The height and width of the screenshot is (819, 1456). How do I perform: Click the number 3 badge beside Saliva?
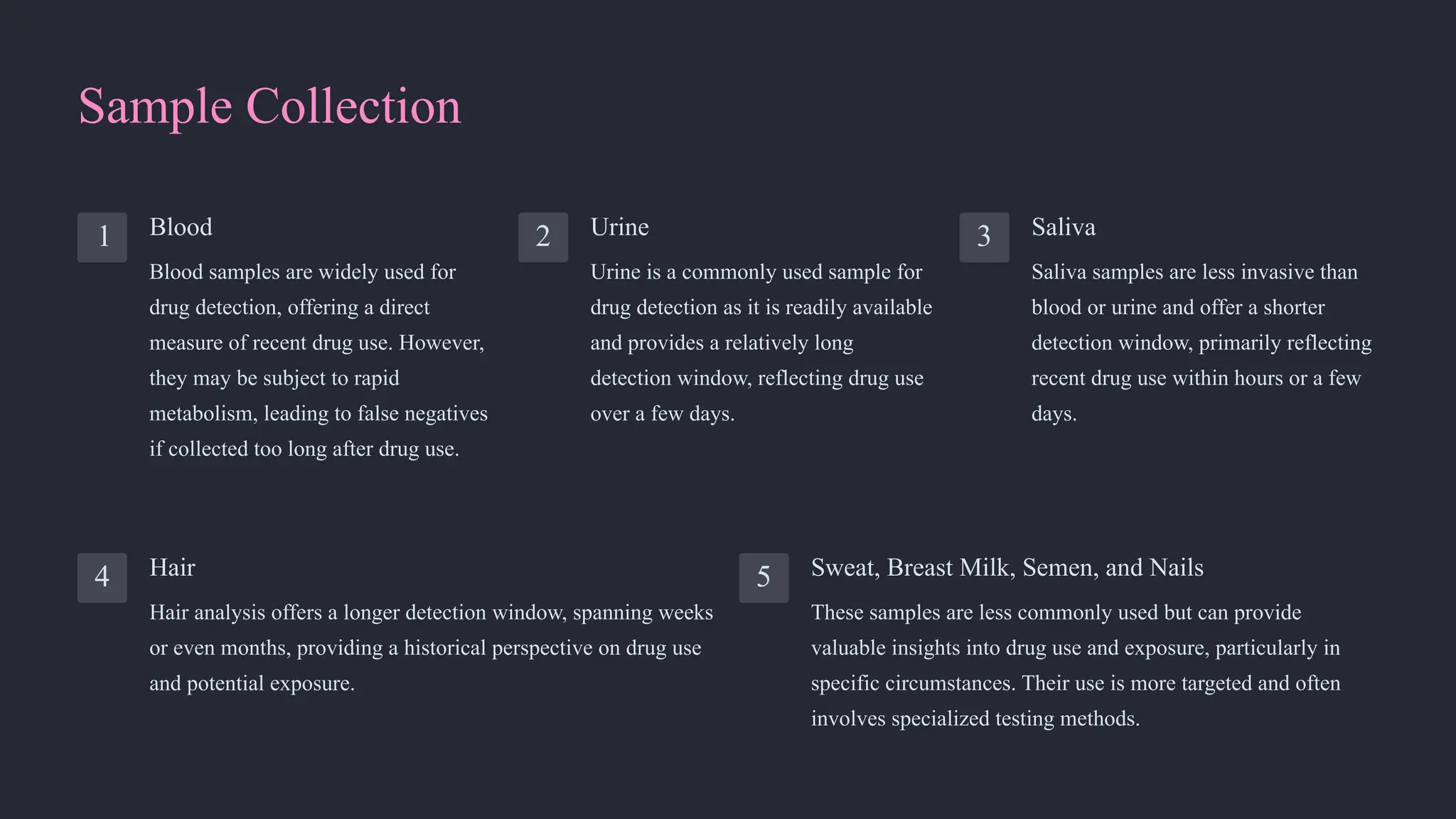[x=984, y=237]
